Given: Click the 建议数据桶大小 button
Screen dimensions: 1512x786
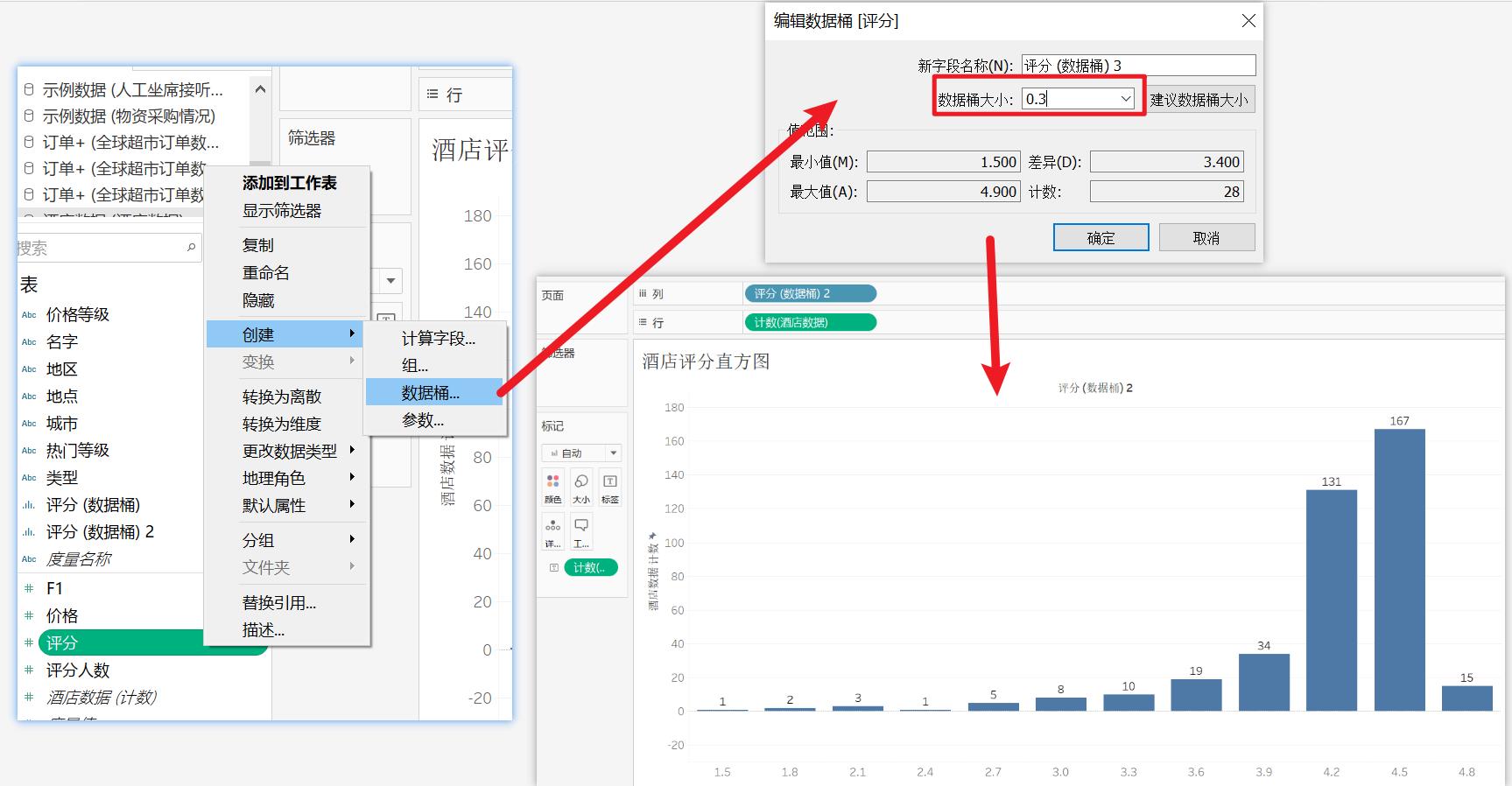Looking at the screenshot, I should [x=1199, y=100].
